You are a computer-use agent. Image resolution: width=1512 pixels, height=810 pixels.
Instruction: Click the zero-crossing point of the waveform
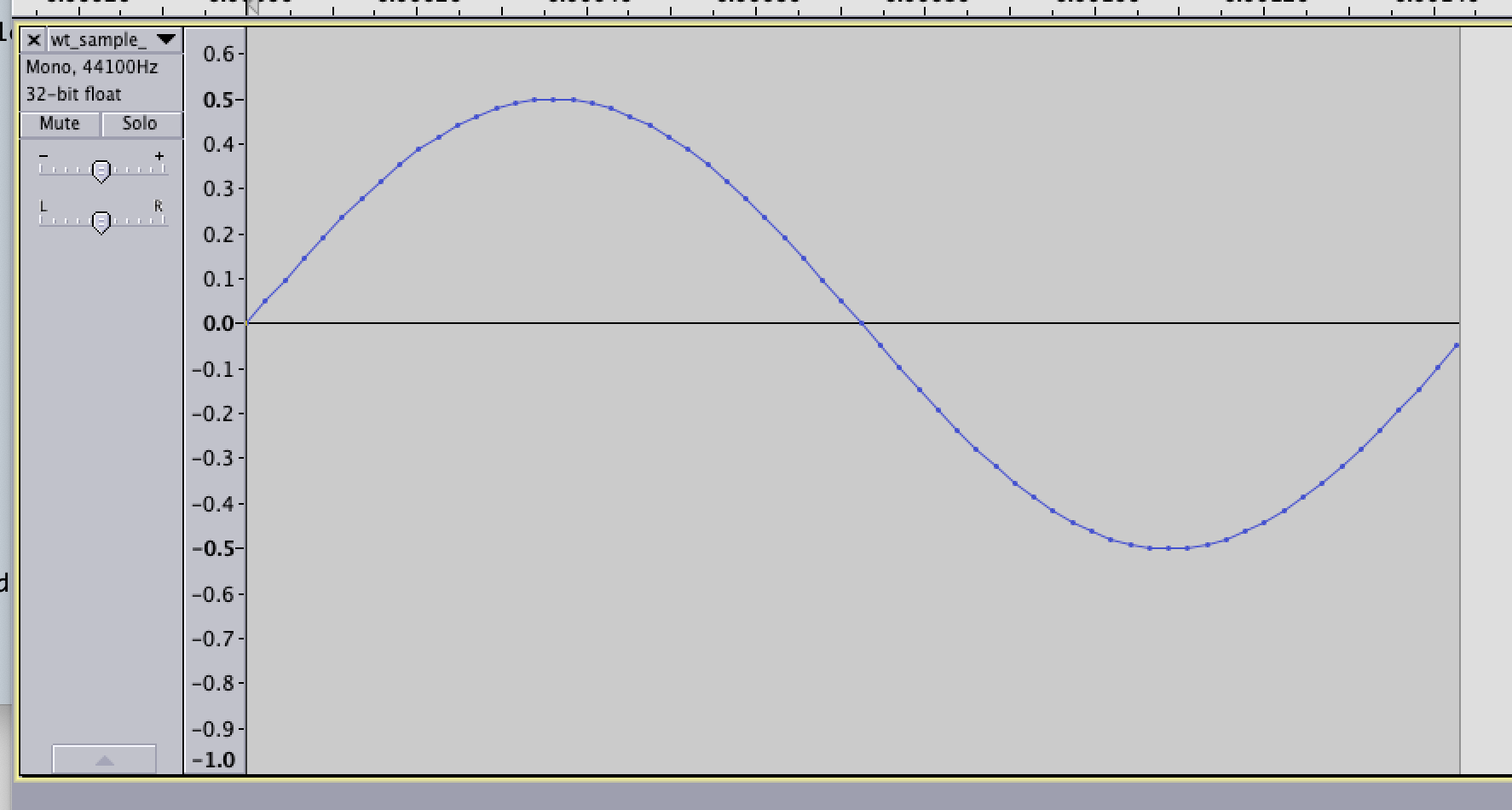tap(863, 324)
